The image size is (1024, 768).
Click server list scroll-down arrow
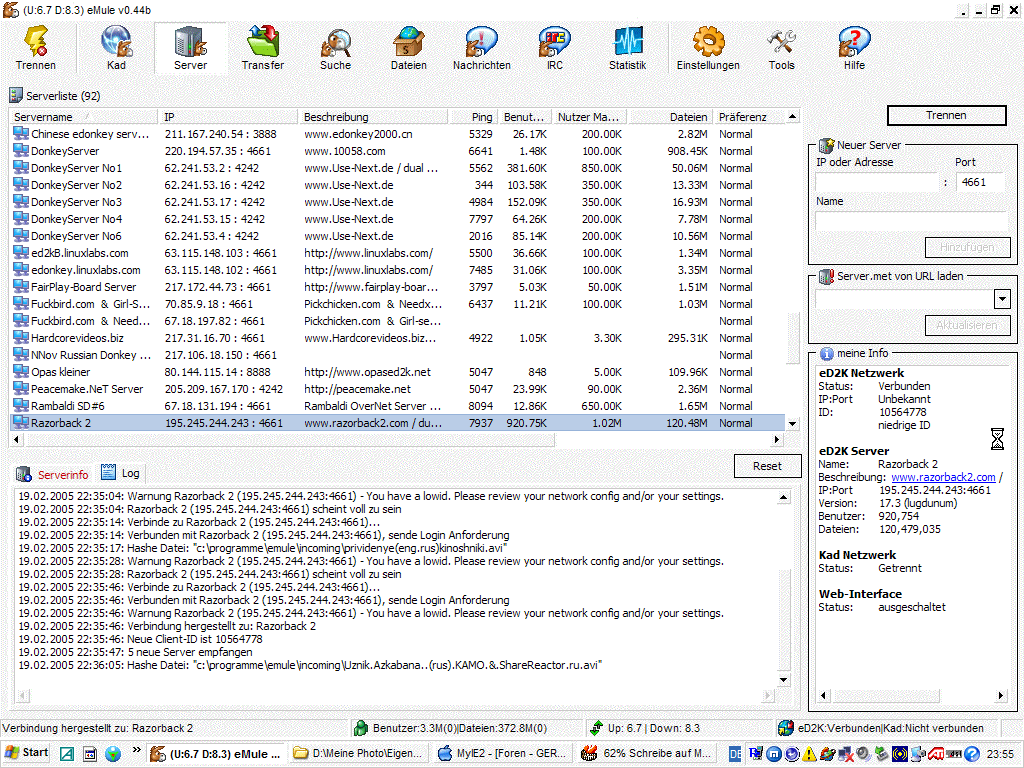pos(792,423)
